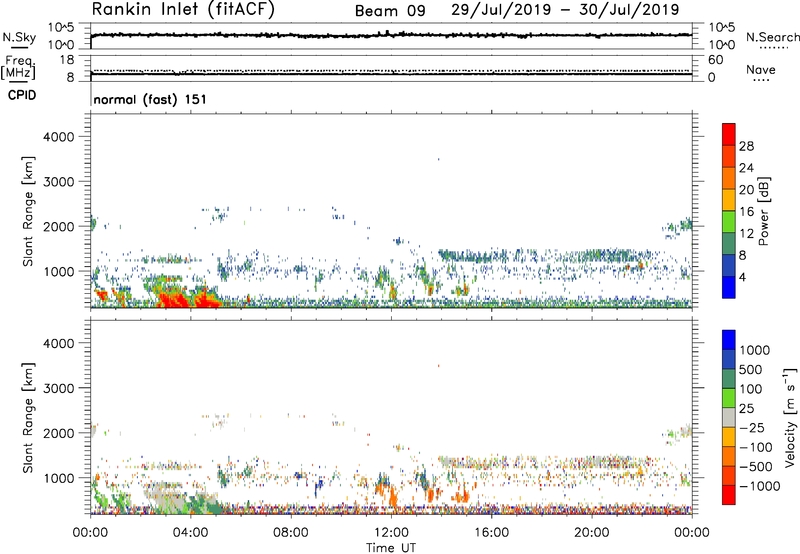Click the red top segment of Power colorbar
The height and width of the screenshot is (554, 800).
[x=729, y=135]
